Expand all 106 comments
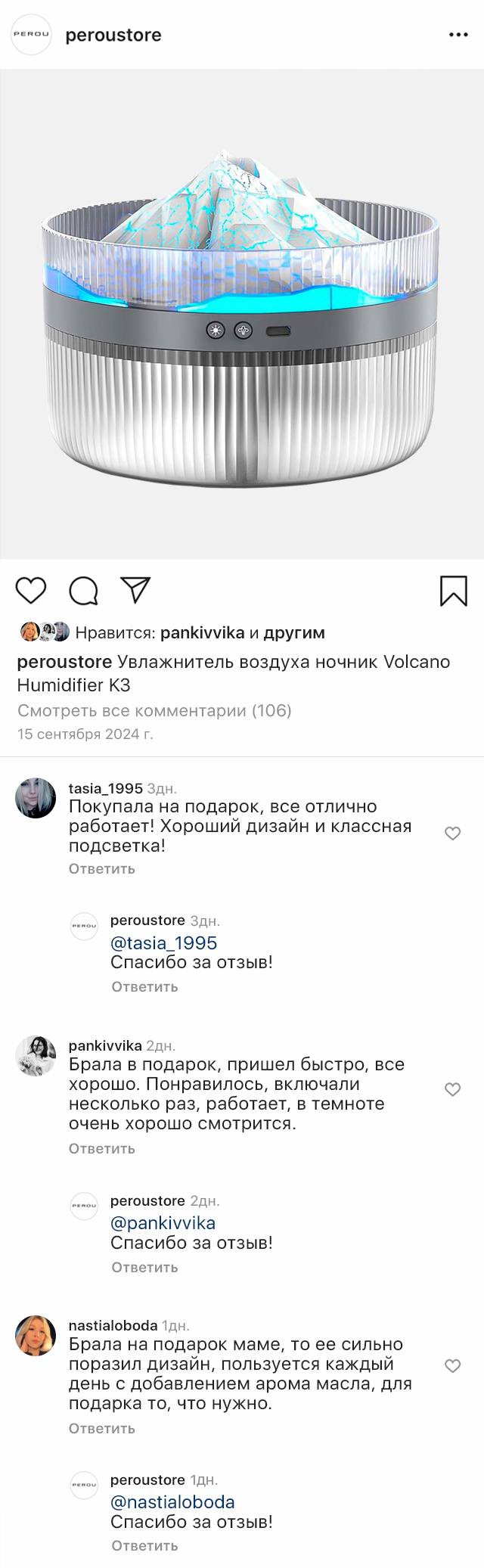Image resolution: width=484 pixels, height=1568 pixels. (x=154, y=710)
